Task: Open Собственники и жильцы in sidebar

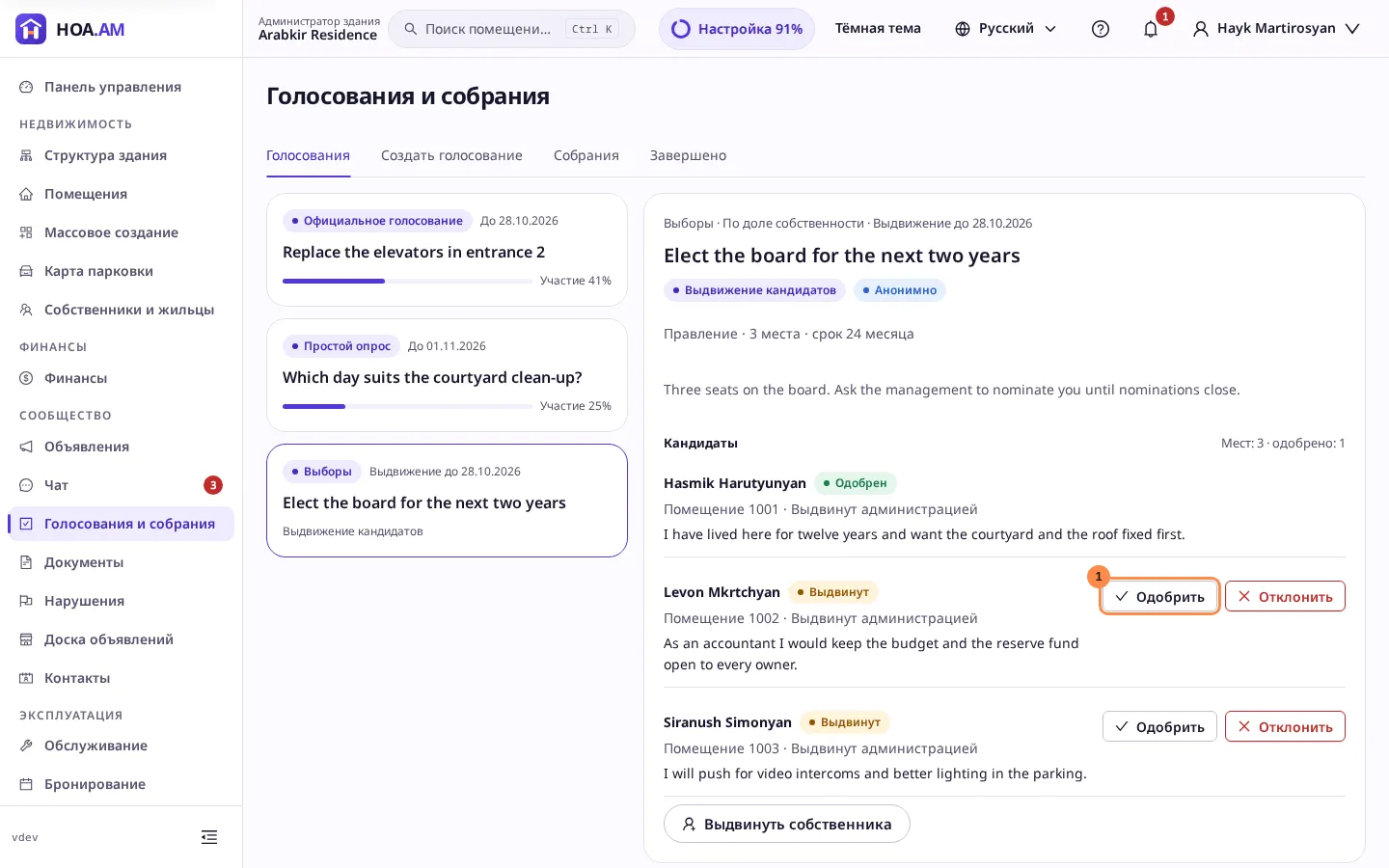Action: [121, 310]
